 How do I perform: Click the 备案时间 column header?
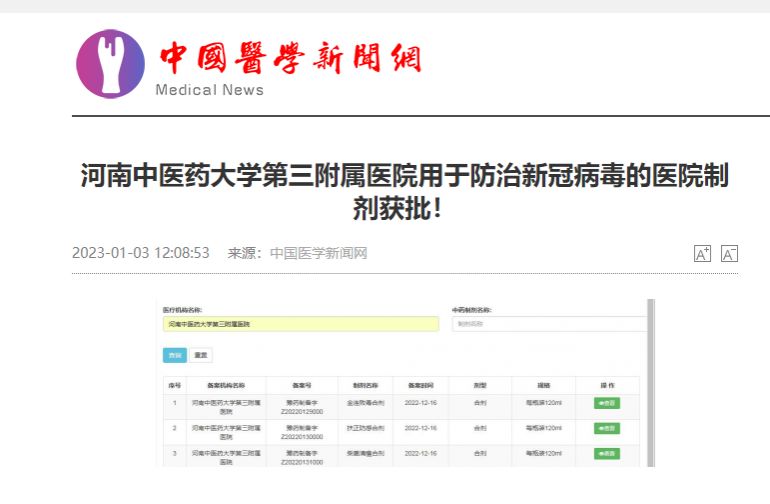420,385
